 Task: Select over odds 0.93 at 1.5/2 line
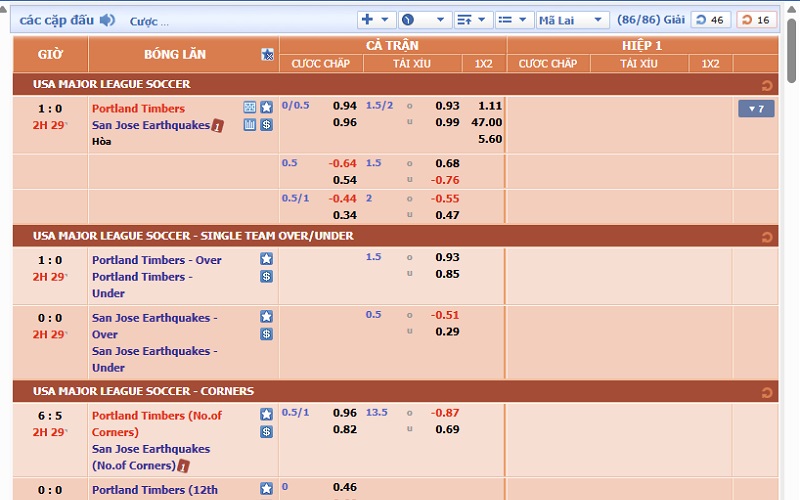pyautogui.click(x=447, y=106)
